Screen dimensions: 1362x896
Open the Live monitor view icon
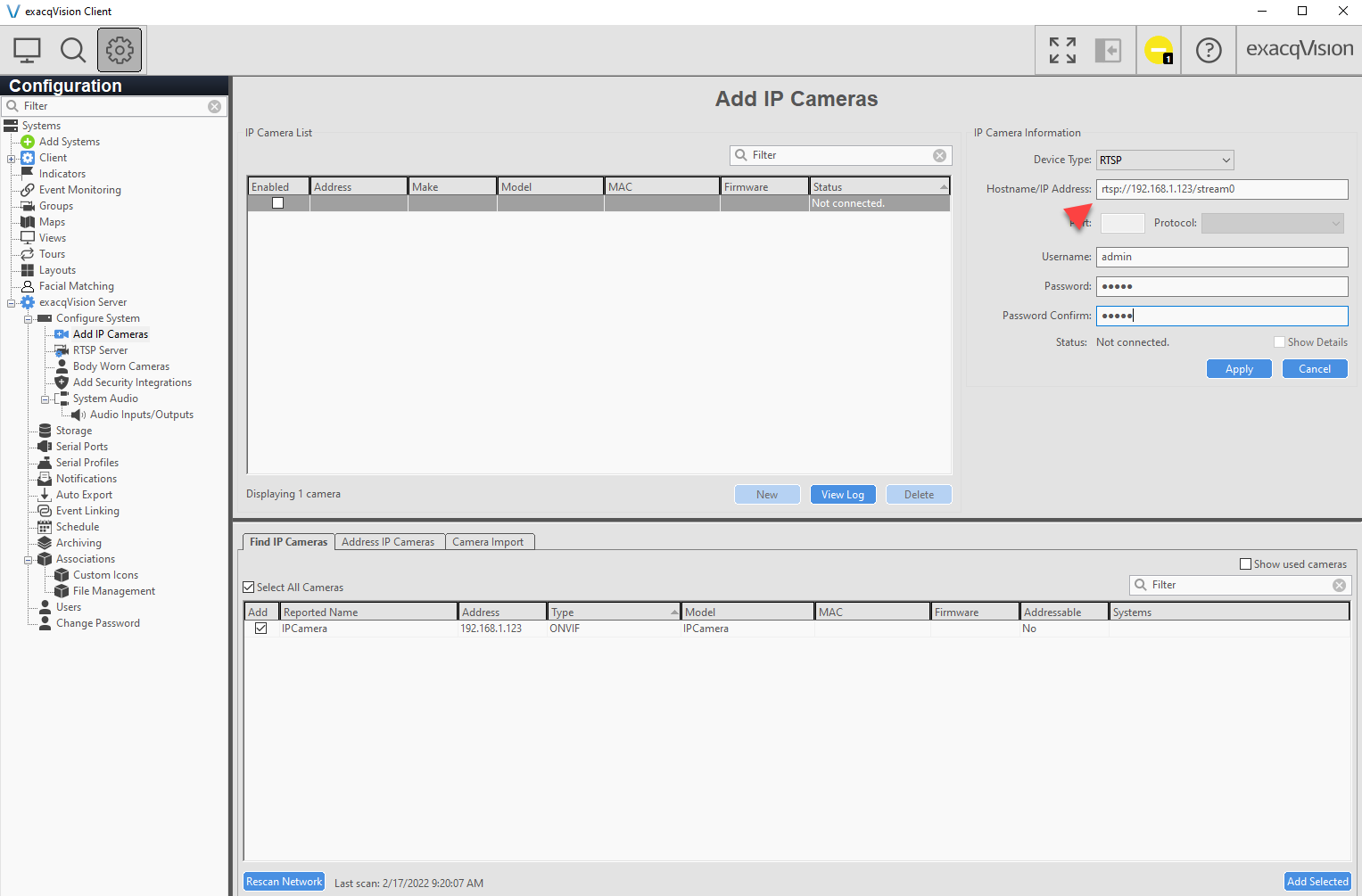pyautogui.click(x=27, y=50)
